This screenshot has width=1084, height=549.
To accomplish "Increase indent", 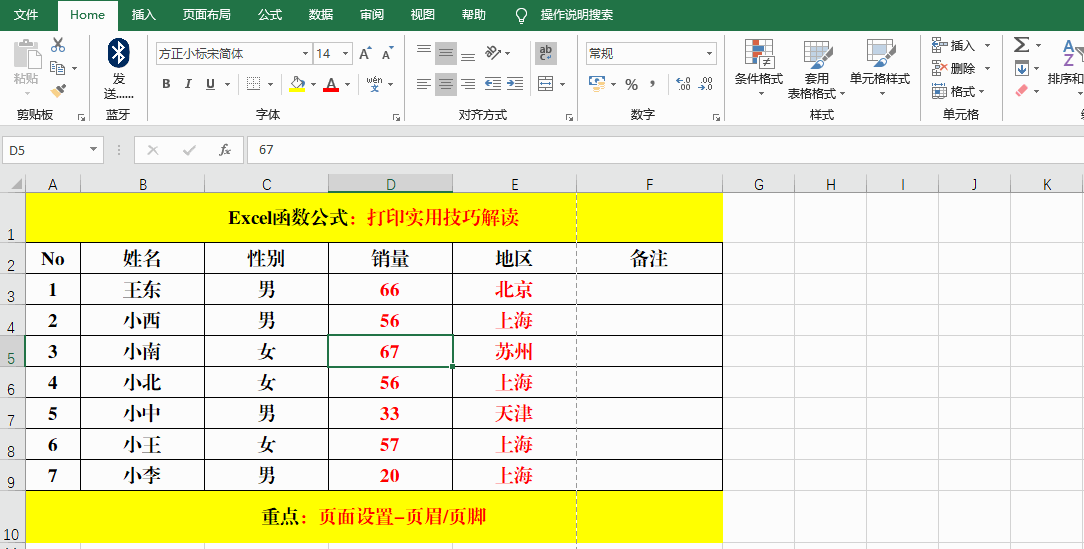I will [515, 84].
